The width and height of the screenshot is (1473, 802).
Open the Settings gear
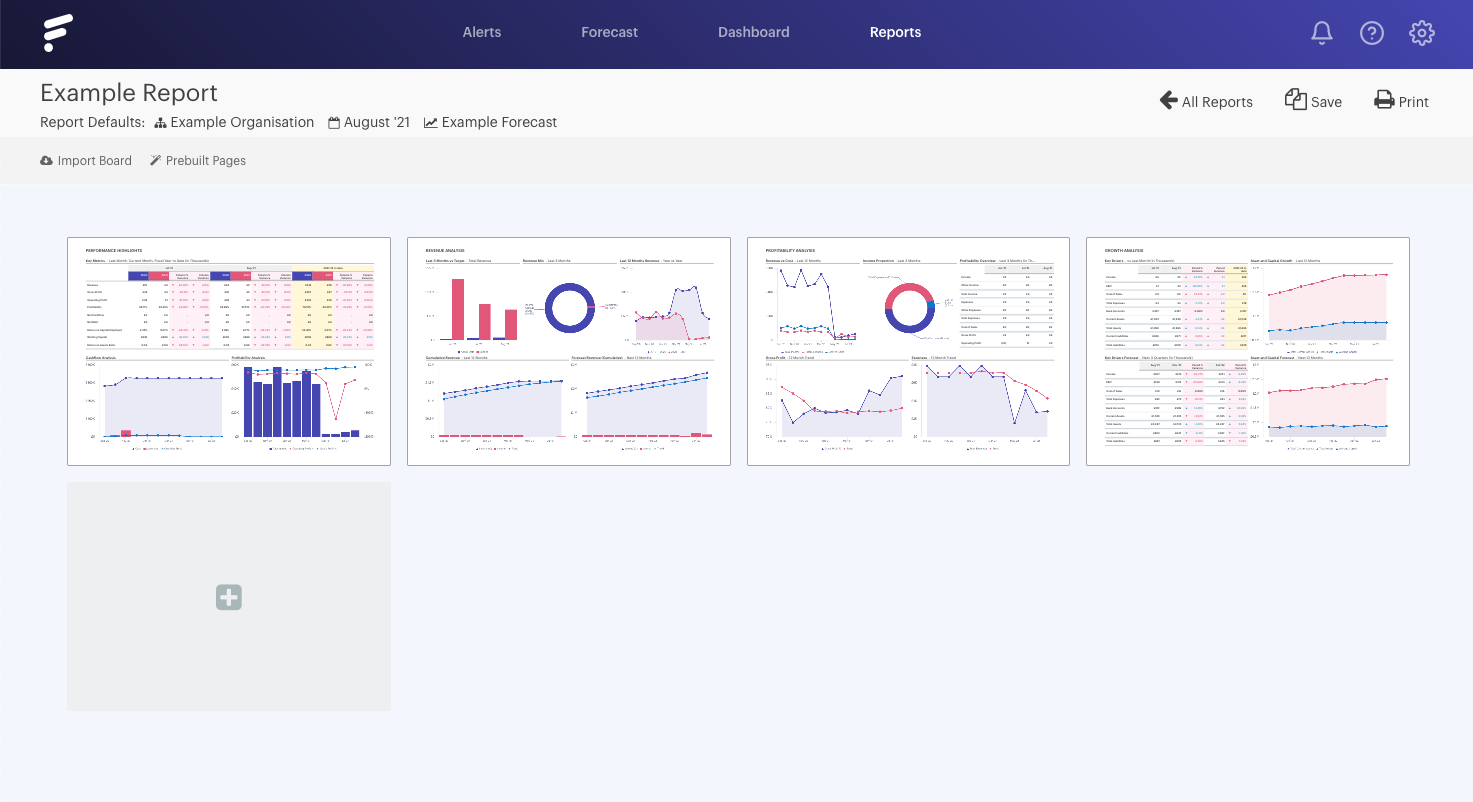click(1422, 33)
